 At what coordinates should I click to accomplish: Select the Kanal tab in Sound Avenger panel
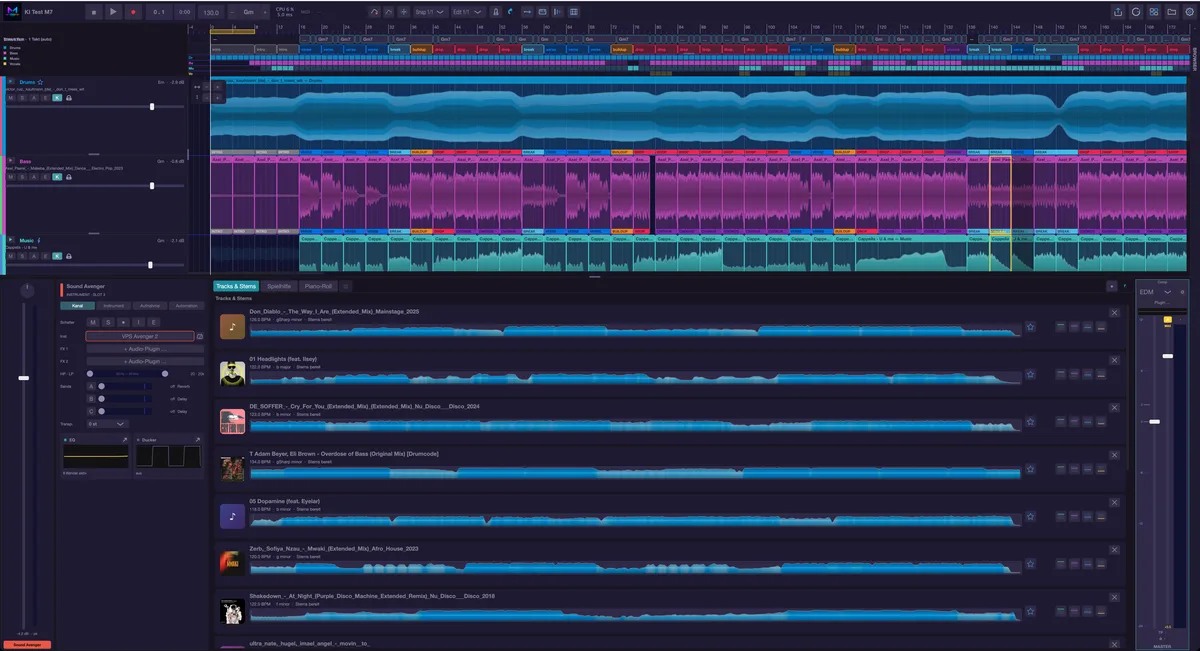(77, 305)
